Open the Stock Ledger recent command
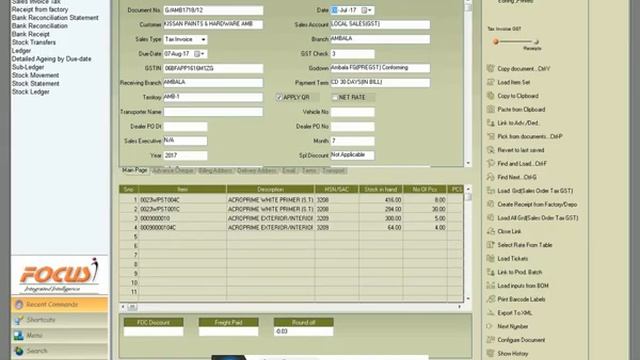The image size is (640, 360). 31,92
